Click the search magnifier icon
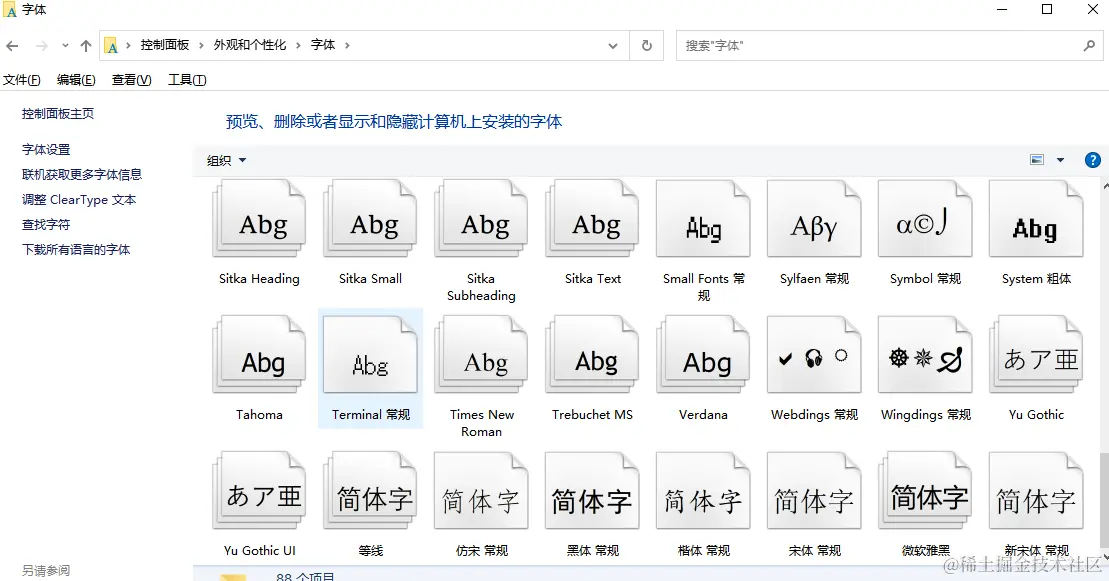The image size is (1109, 581). [1089, 45]
